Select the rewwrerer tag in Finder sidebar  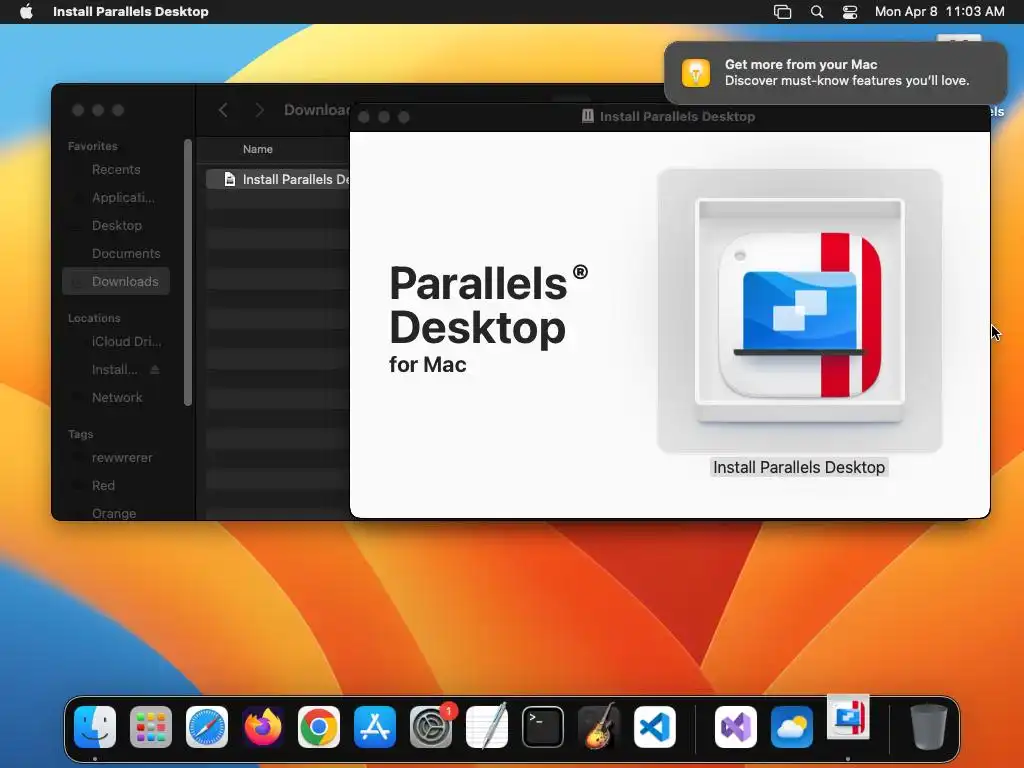116,458
